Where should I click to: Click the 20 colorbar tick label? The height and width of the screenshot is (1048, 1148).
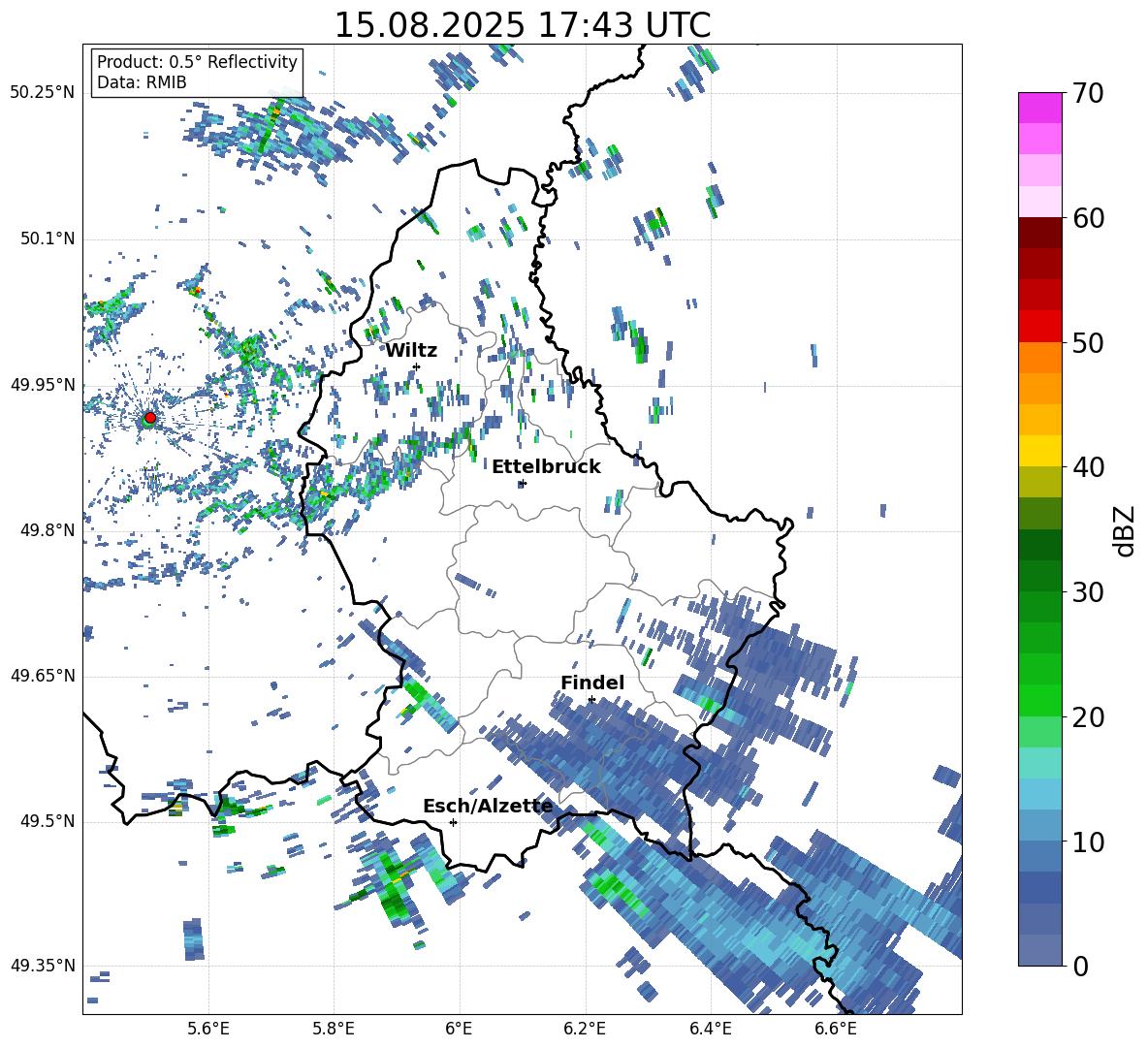click(1088, 717)
